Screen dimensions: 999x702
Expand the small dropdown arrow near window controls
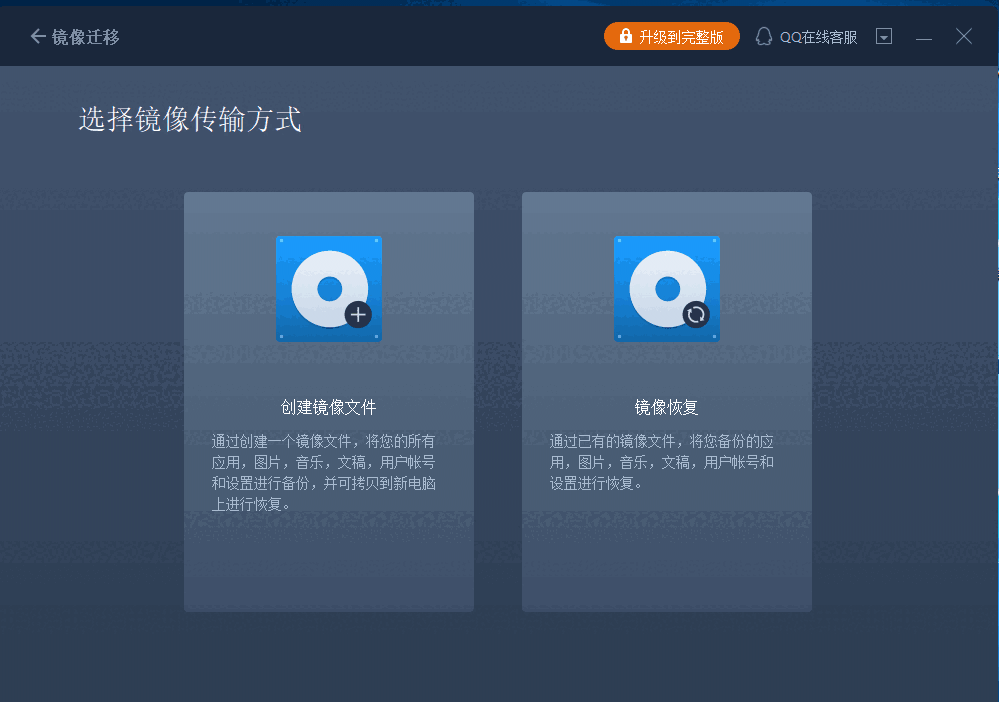click(884, 35)
